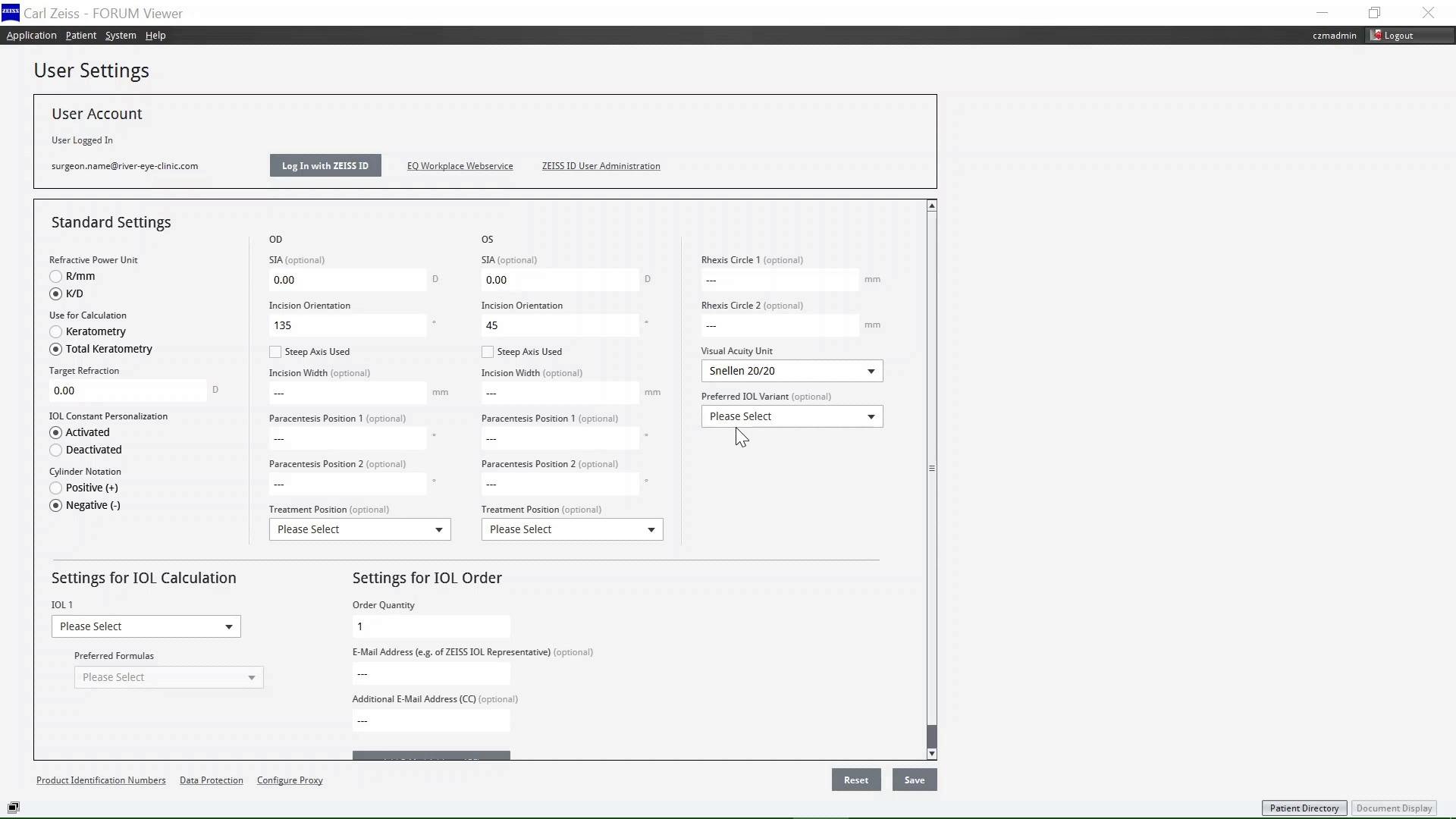Open Preferred Formulas dropdown
Image resolution: width=1456 pixels, height=819 pixels.
pyautogui.click(x=168, y=677)
